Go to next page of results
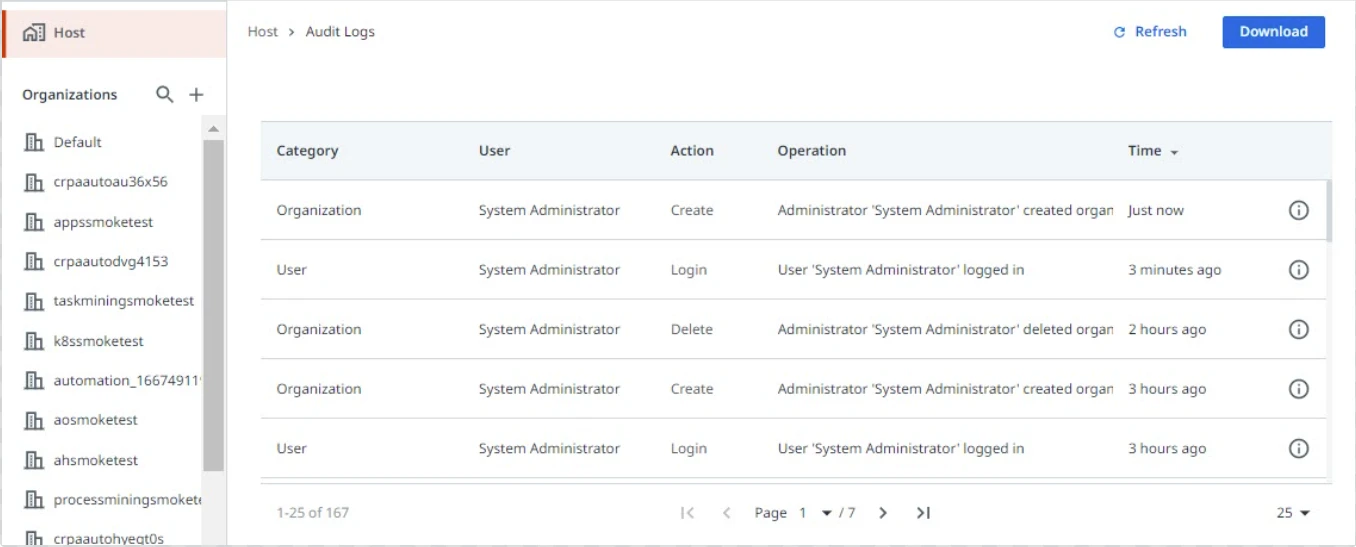This screenshot has height=547, width=1356. [x=882, y=513]
